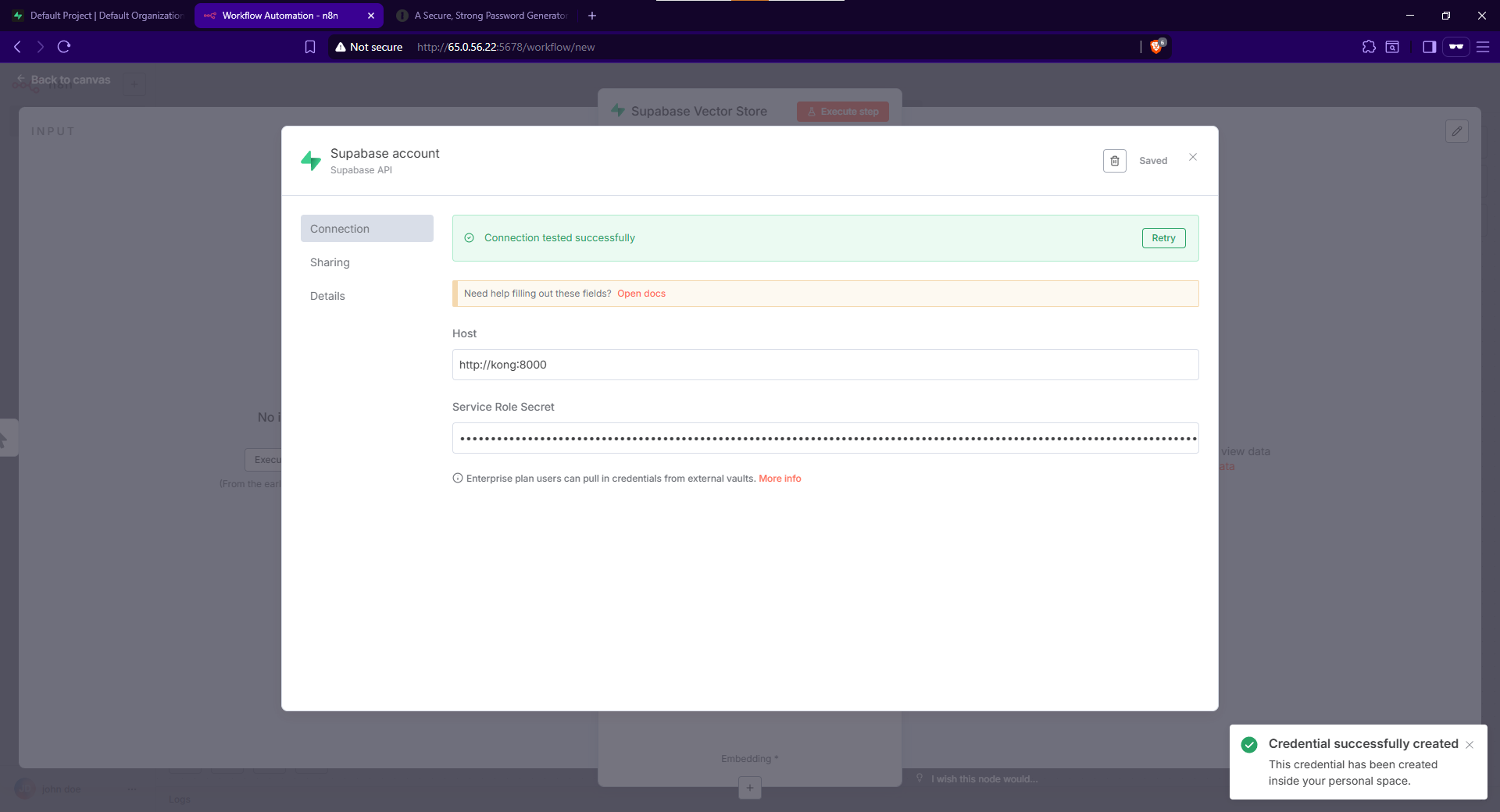1500x812 pixels.
Task: Click Execute step on Supabase Vector Store
Action: click(843, 112)
